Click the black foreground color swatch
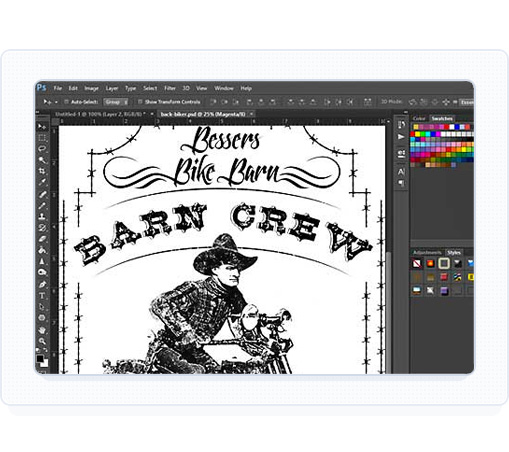This screenshot has height=452, width=509. (x=40, y=359)
